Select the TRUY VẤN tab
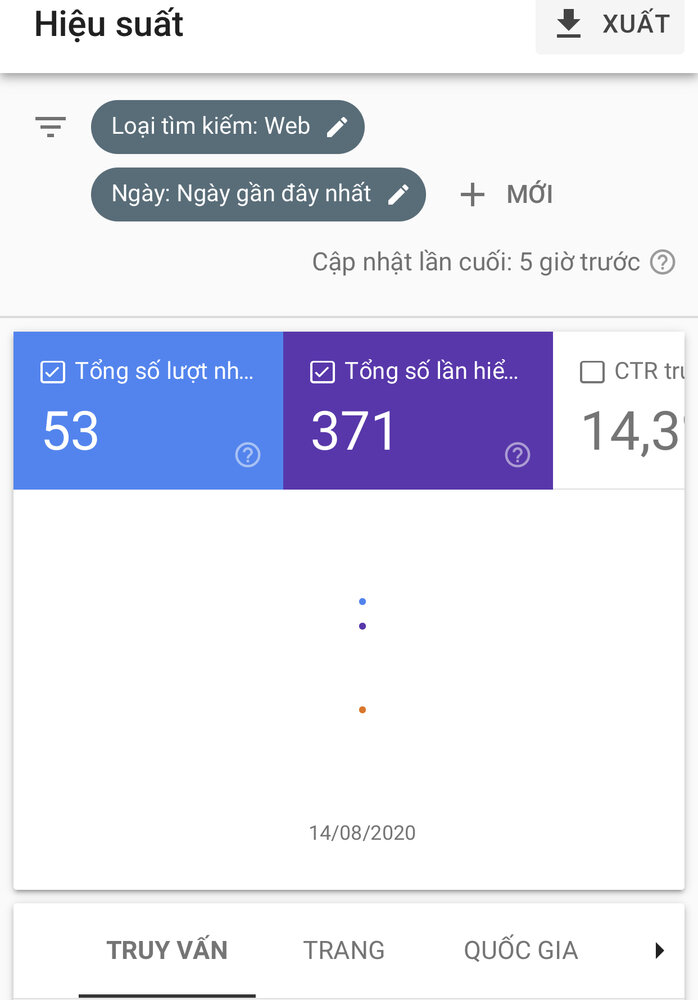698x1000 pixels. click(167, 950)
